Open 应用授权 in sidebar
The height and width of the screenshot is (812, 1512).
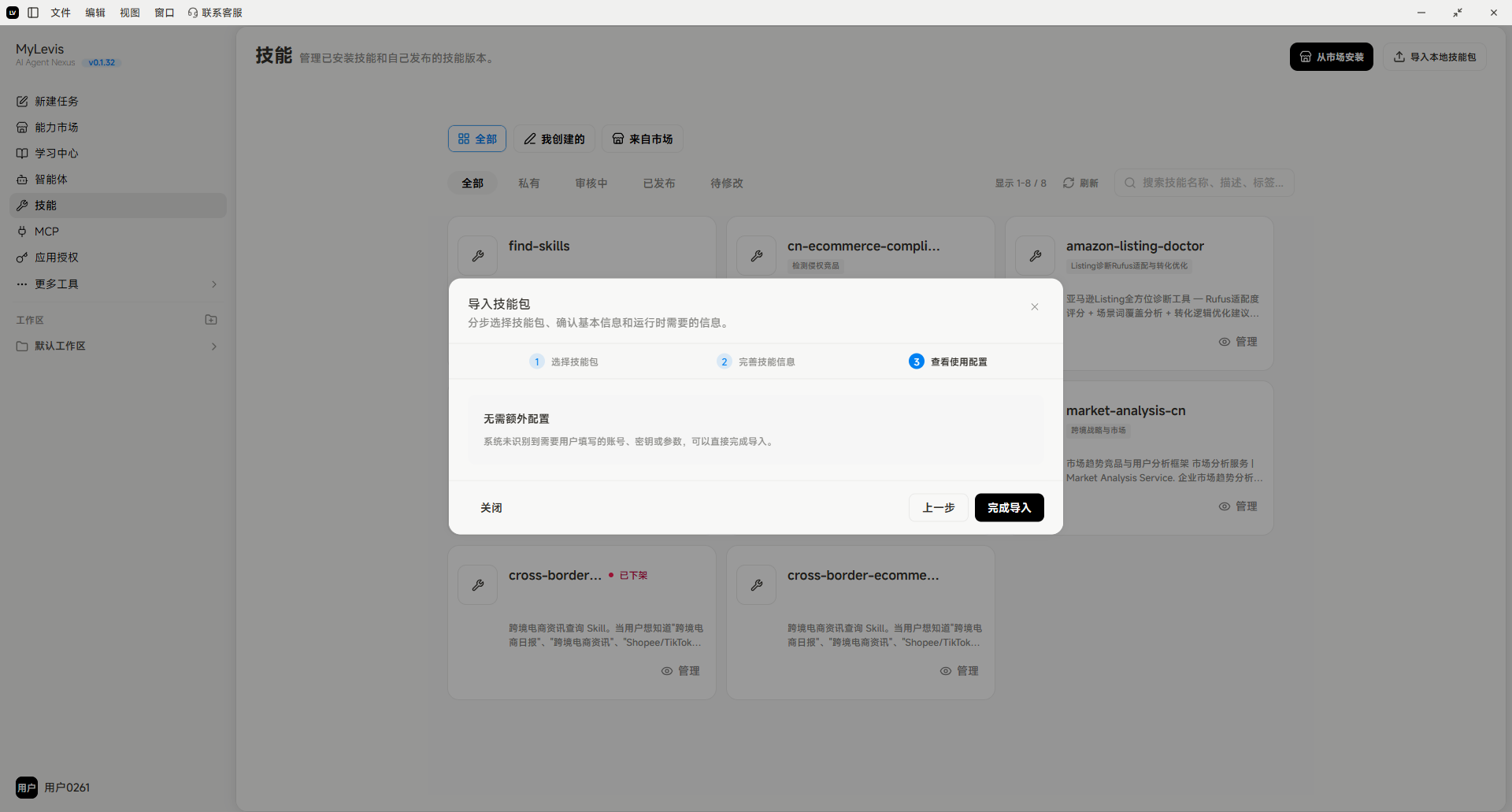coord(118,258)
